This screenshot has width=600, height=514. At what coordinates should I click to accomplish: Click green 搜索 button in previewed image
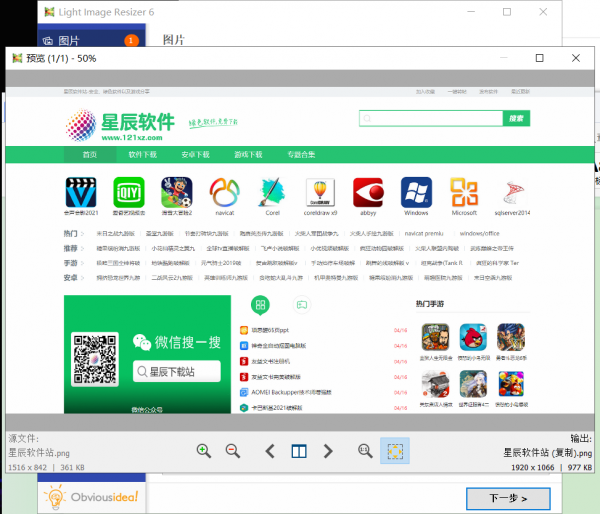tap(516, 118)
